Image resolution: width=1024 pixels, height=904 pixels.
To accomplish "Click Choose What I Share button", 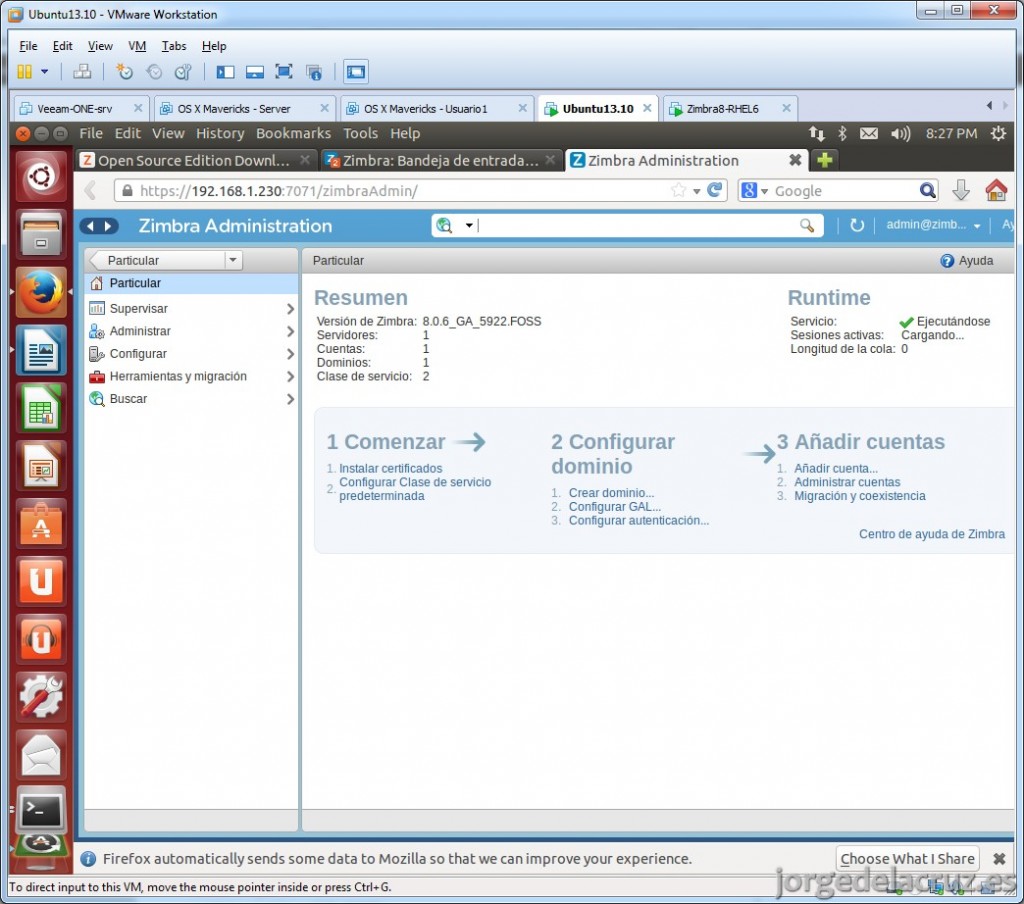I will point(907,858).
